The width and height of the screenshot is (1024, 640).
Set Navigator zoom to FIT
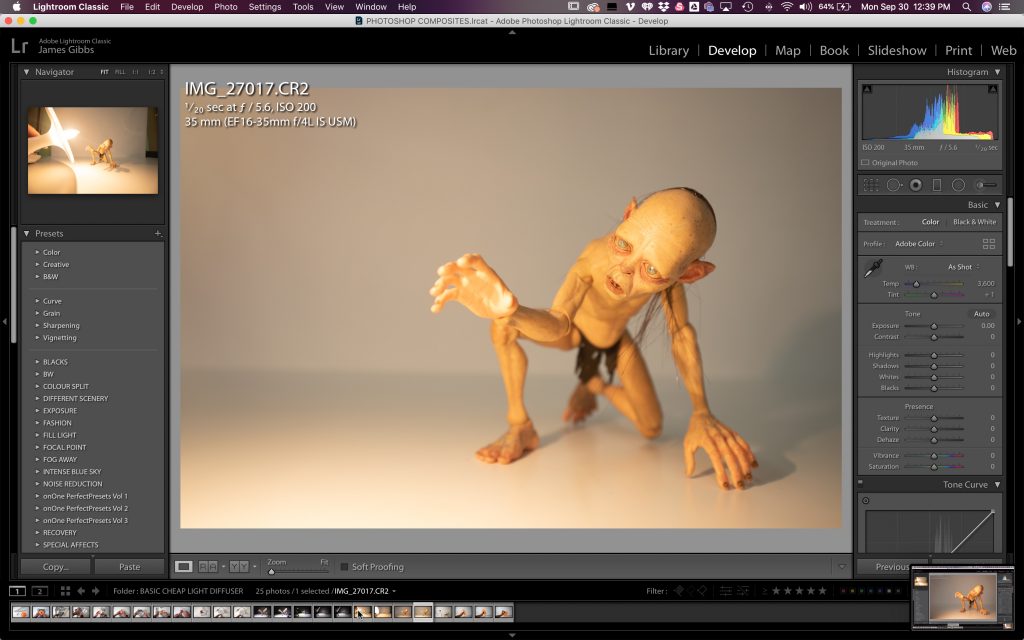click(x=104, y=72)
